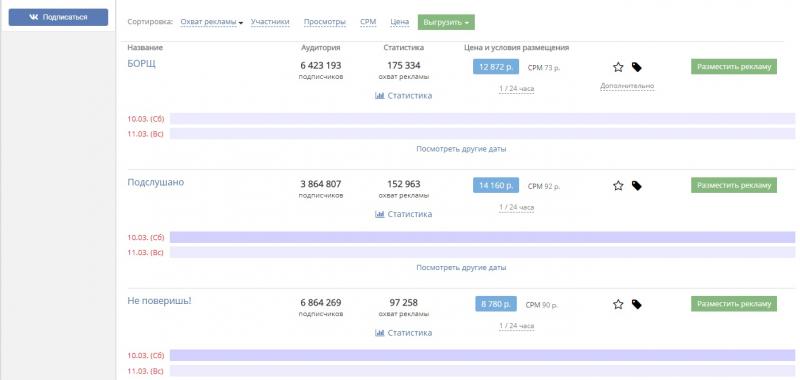Open the Подслушано community link
The image size is (800, 380).
(156, 182)
